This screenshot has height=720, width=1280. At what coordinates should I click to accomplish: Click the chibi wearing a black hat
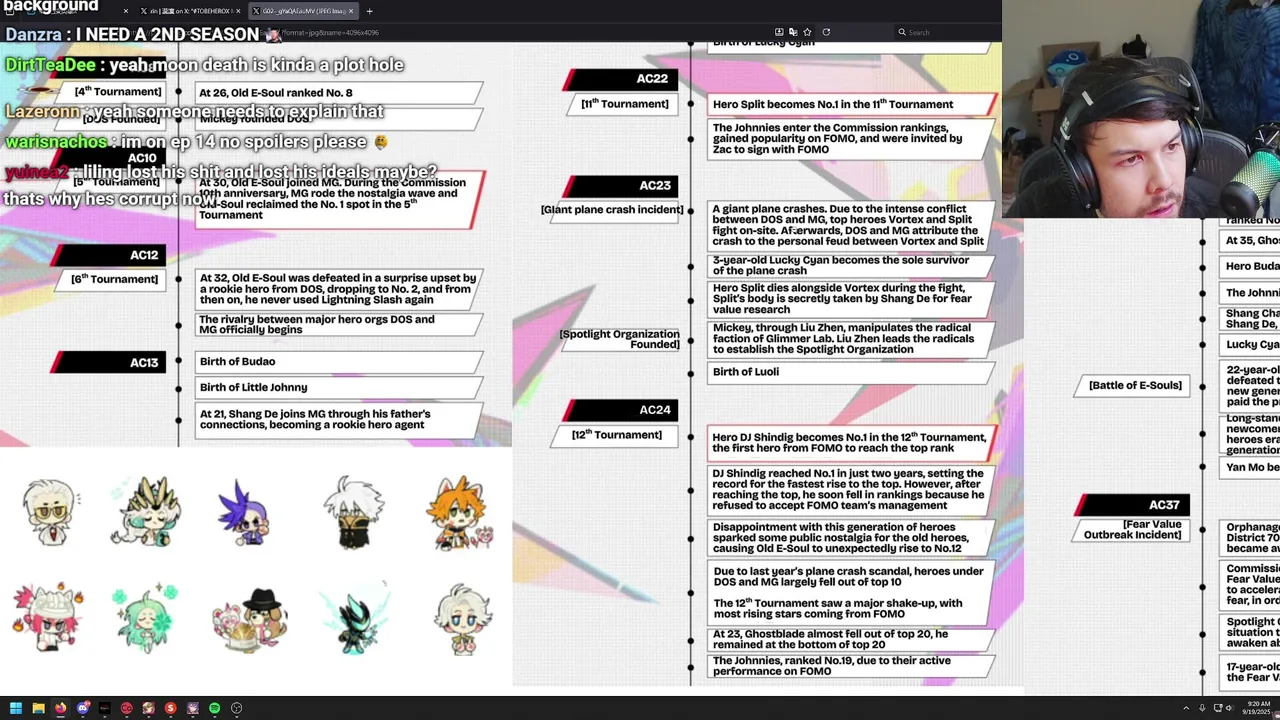(x=250, y=620)
